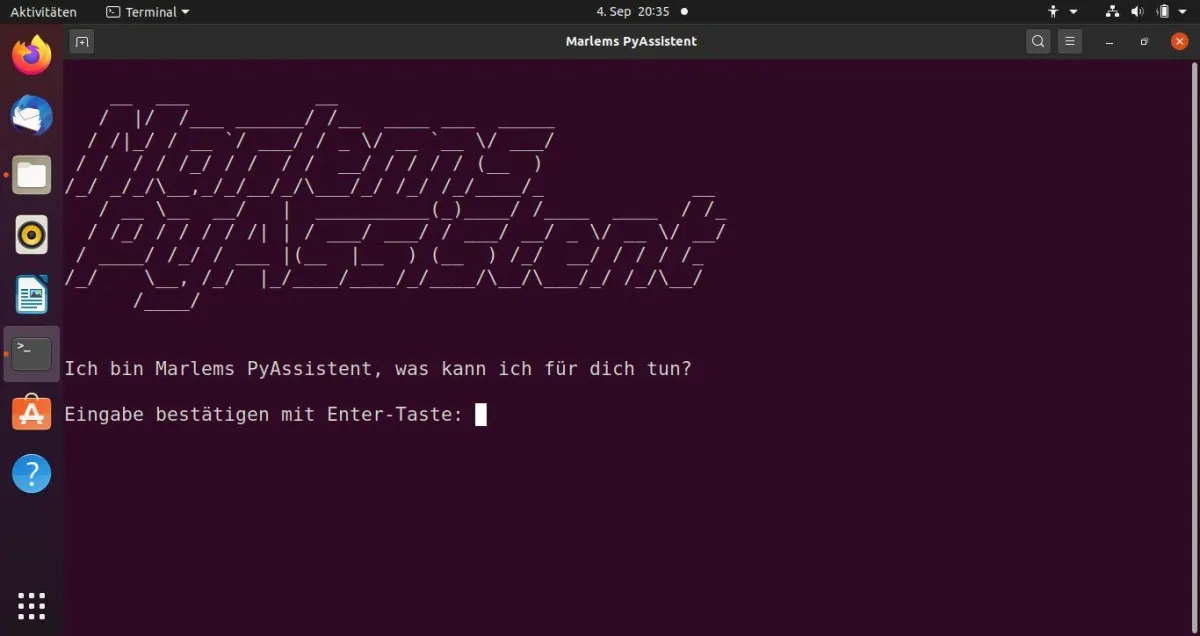Expand the Terminal menu in the top bar
Image resolution: width=1200 pixels, height=636 pixels.
(147, 11)
